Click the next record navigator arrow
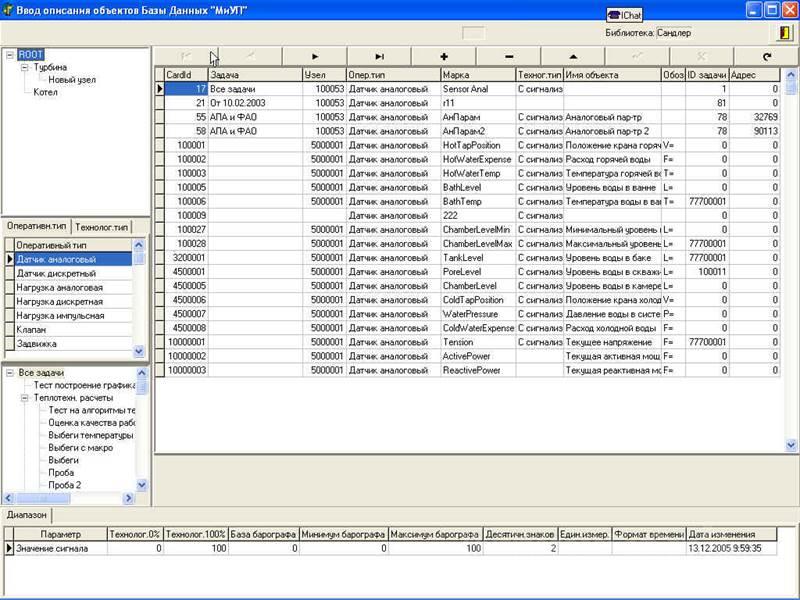Screen dimensions: 800x600 [315, 57]
